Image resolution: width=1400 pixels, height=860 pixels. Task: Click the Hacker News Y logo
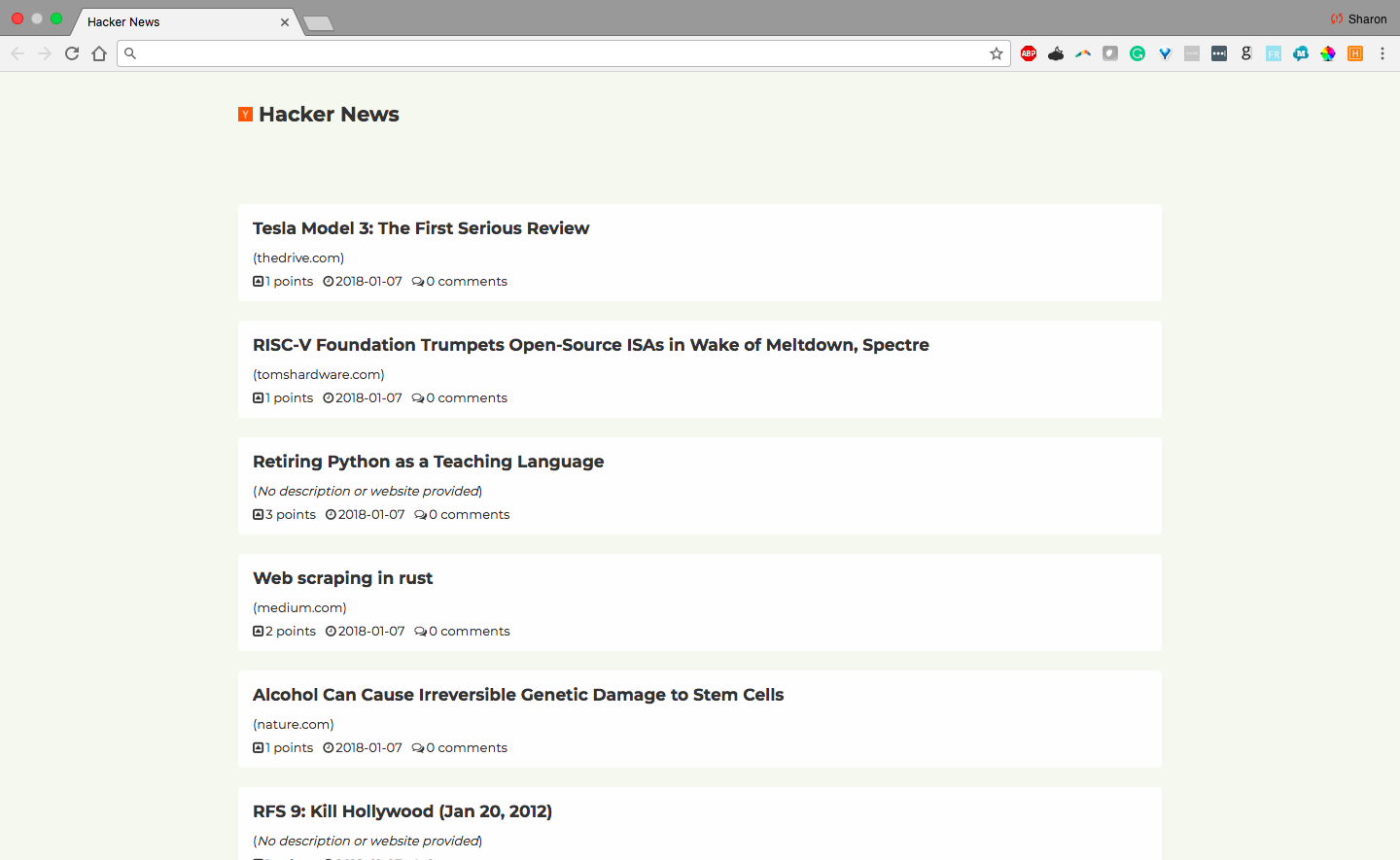(245, 115)
